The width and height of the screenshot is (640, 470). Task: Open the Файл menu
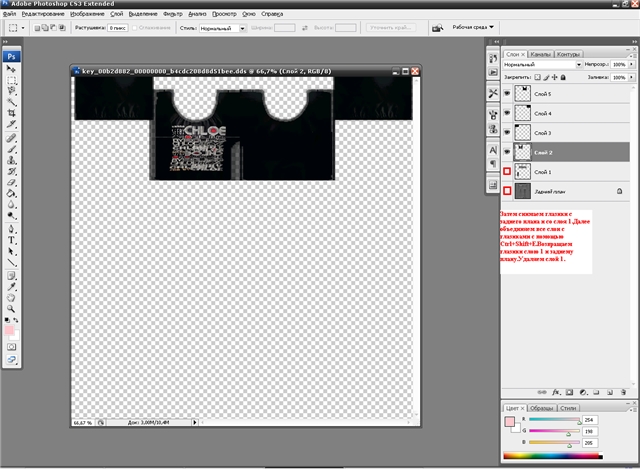(x=9, y=14)
